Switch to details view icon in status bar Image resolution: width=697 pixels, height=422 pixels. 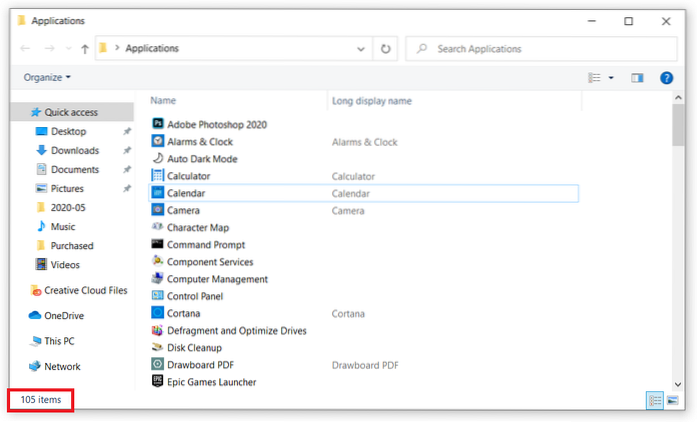(x=655, y=400)
